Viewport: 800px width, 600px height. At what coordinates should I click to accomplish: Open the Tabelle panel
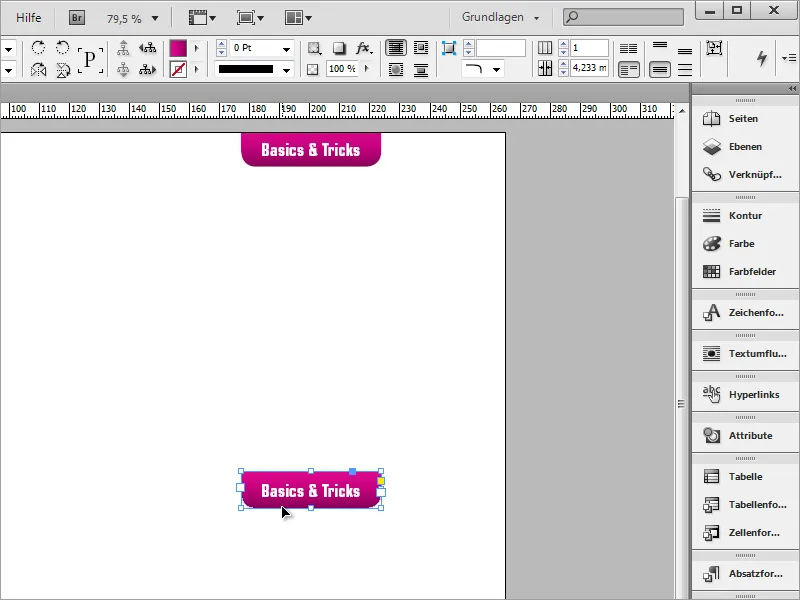click(x=745, y=477)
